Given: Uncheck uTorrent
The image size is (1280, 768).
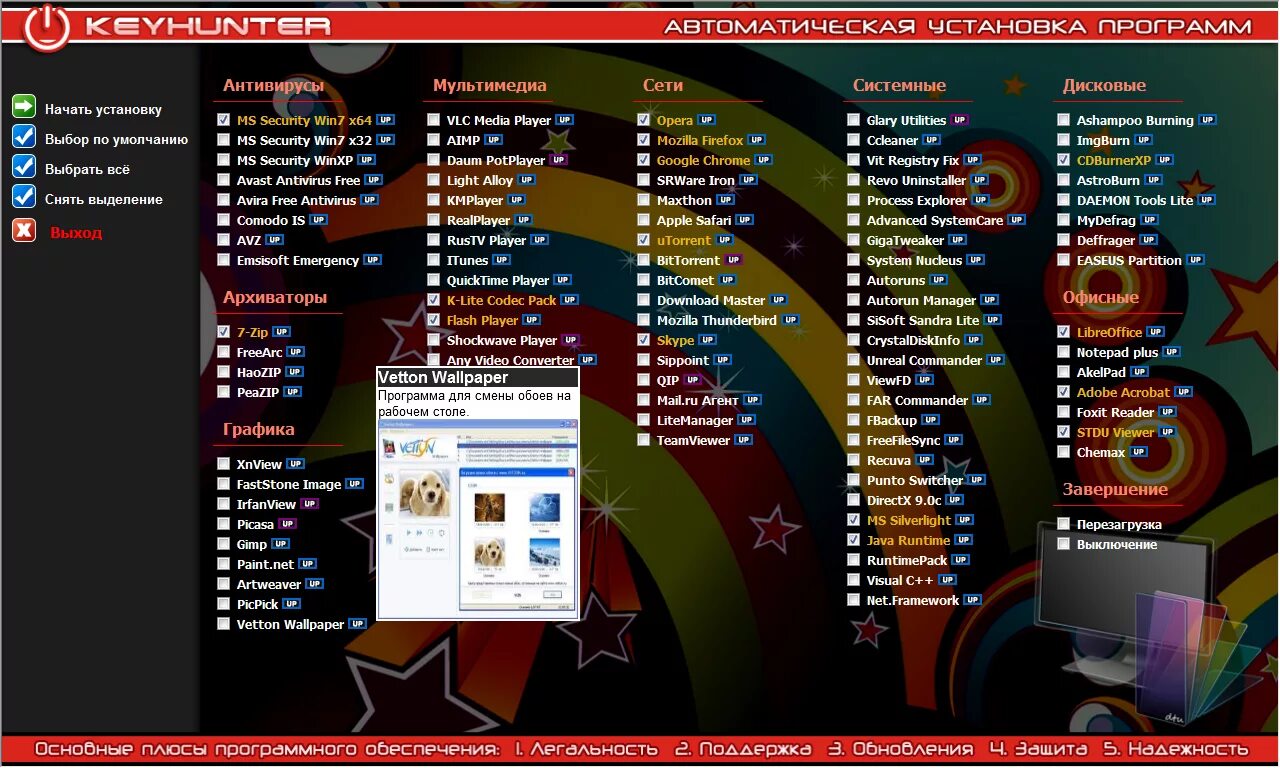Looking at the screenshot, I should (643, 240).
